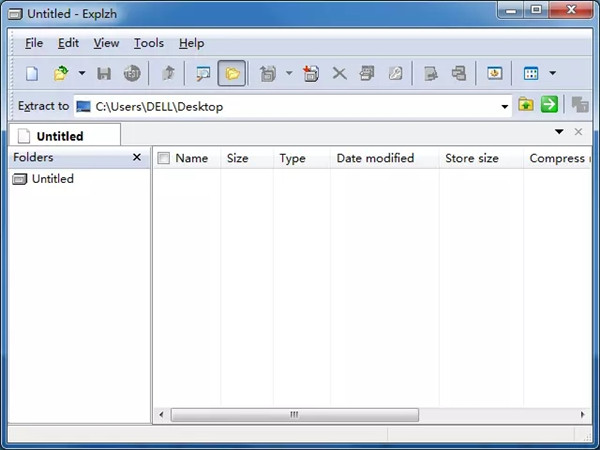Expand the Extract to path dropdown

(505, 106)
